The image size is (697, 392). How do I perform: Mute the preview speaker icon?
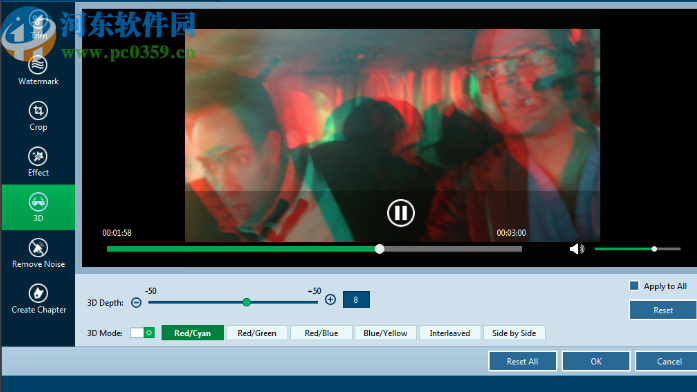pyautogui.click(x=577, y=249)
